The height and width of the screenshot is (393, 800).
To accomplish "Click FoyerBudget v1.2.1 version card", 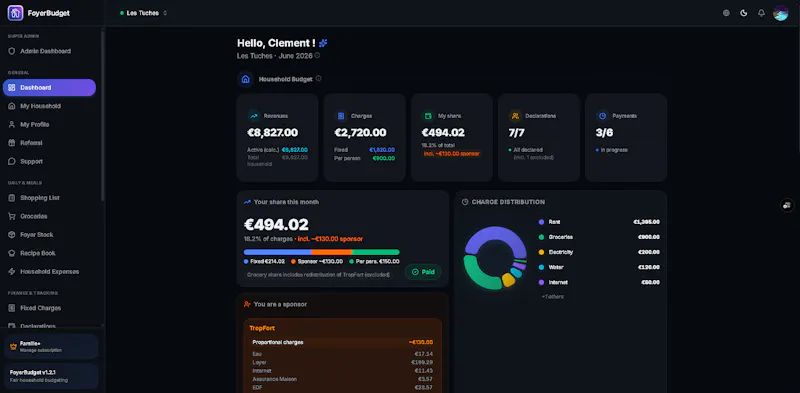I will click(x=51, y=376).
